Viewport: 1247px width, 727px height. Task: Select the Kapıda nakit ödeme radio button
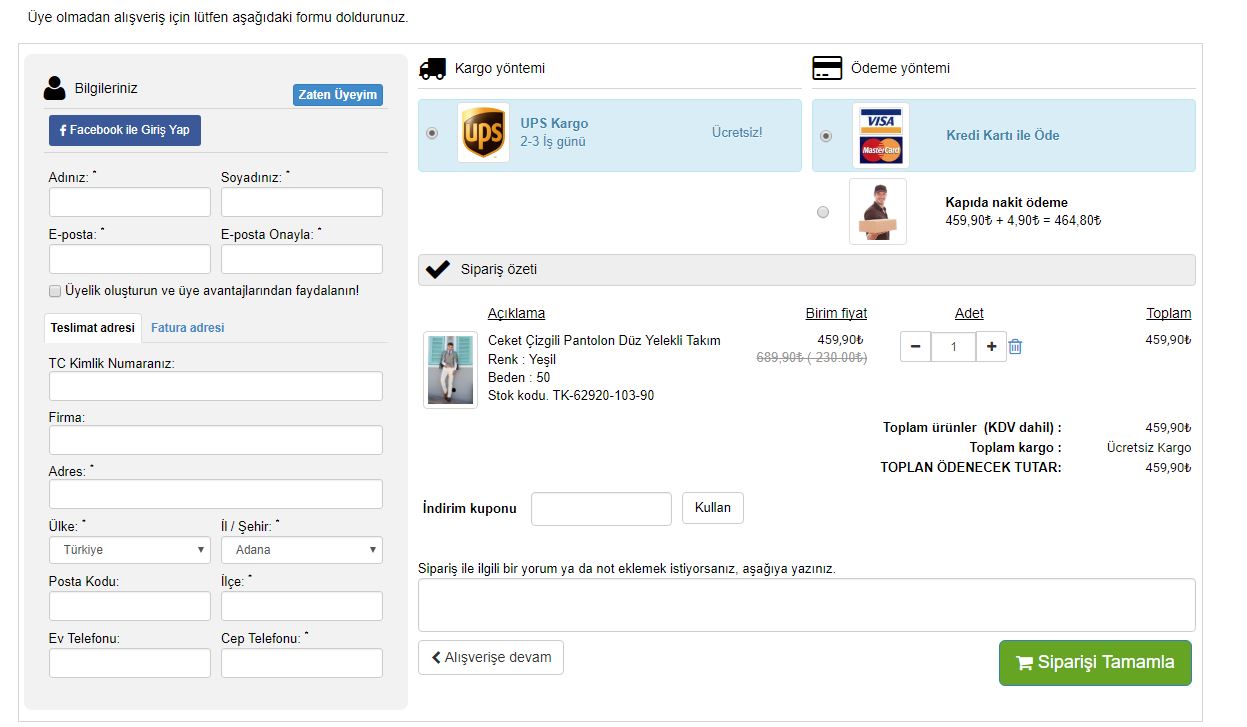823,212
